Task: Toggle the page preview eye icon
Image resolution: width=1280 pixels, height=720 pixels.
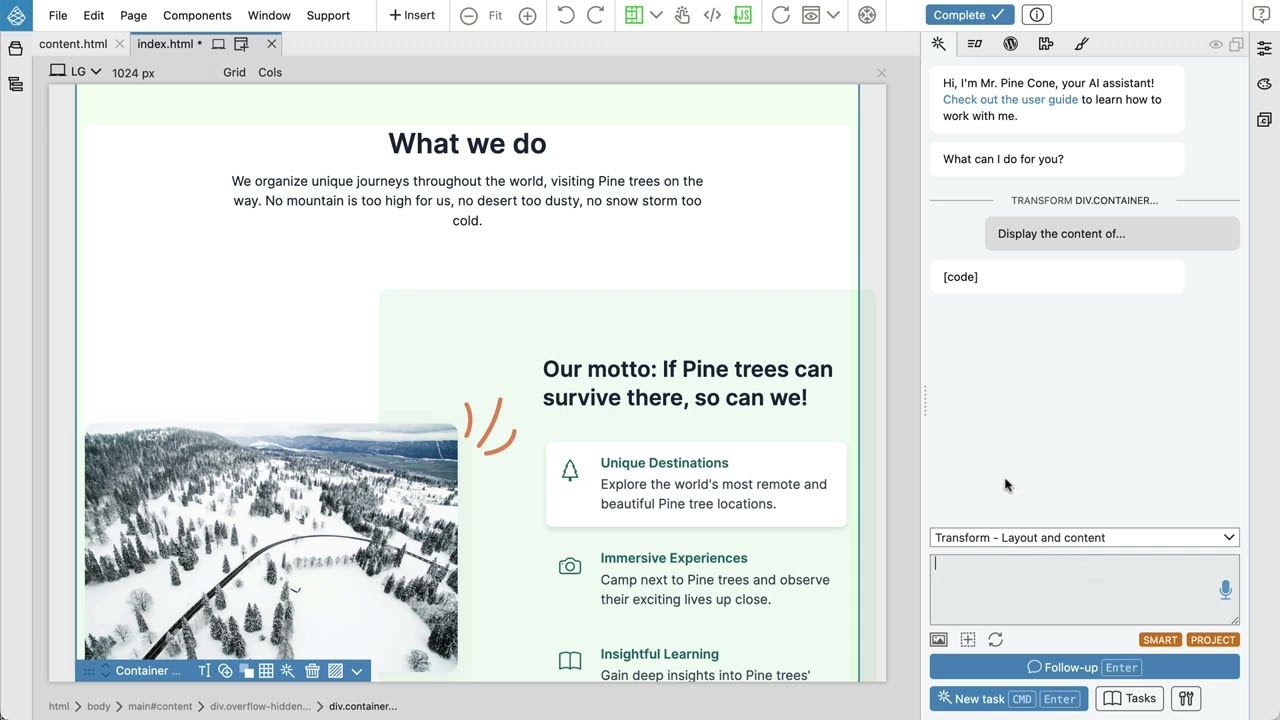Action: (x=811, y=15)
